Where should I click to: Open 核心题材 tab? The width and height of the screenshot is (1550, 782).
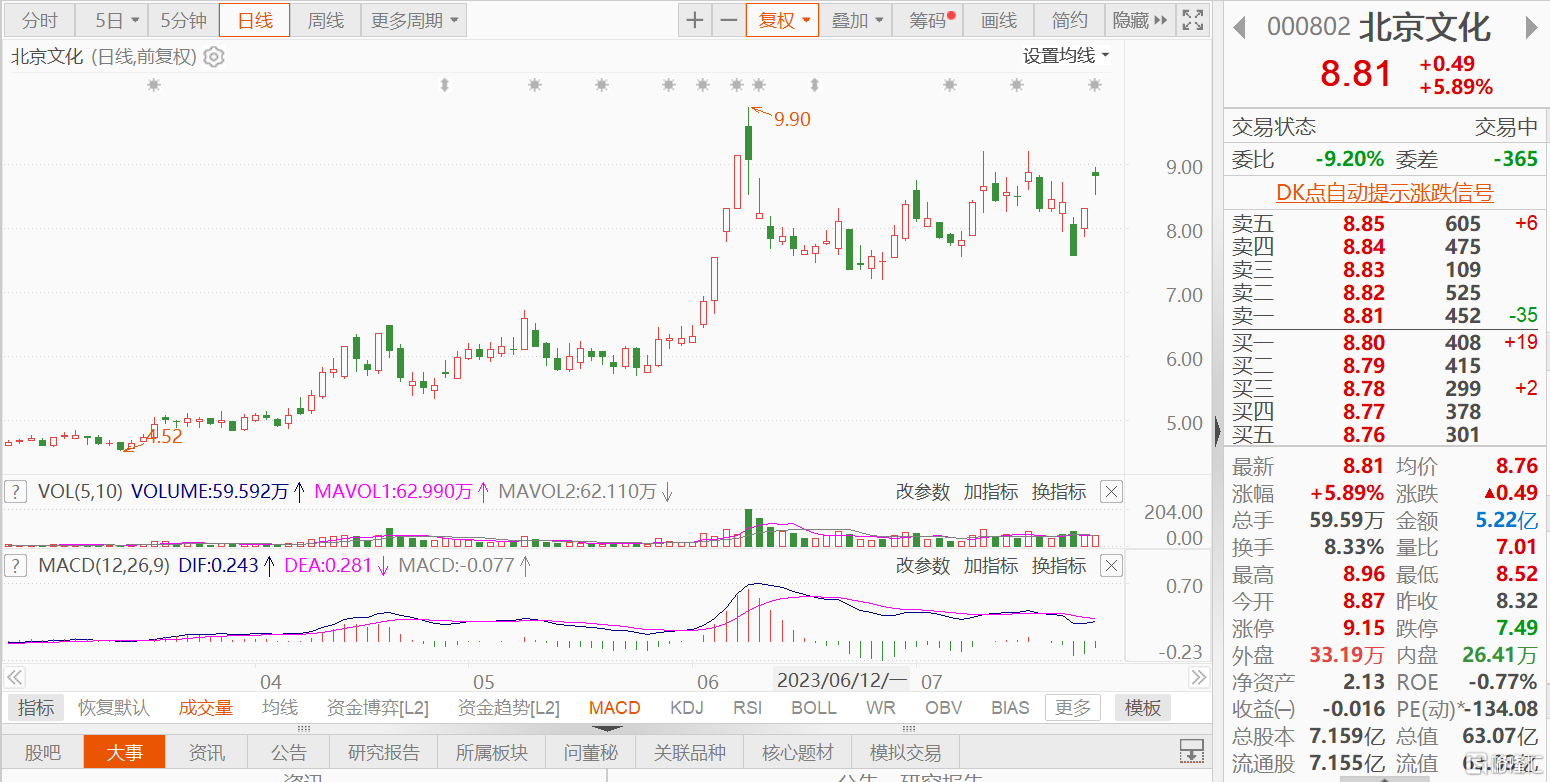[797, 752]
